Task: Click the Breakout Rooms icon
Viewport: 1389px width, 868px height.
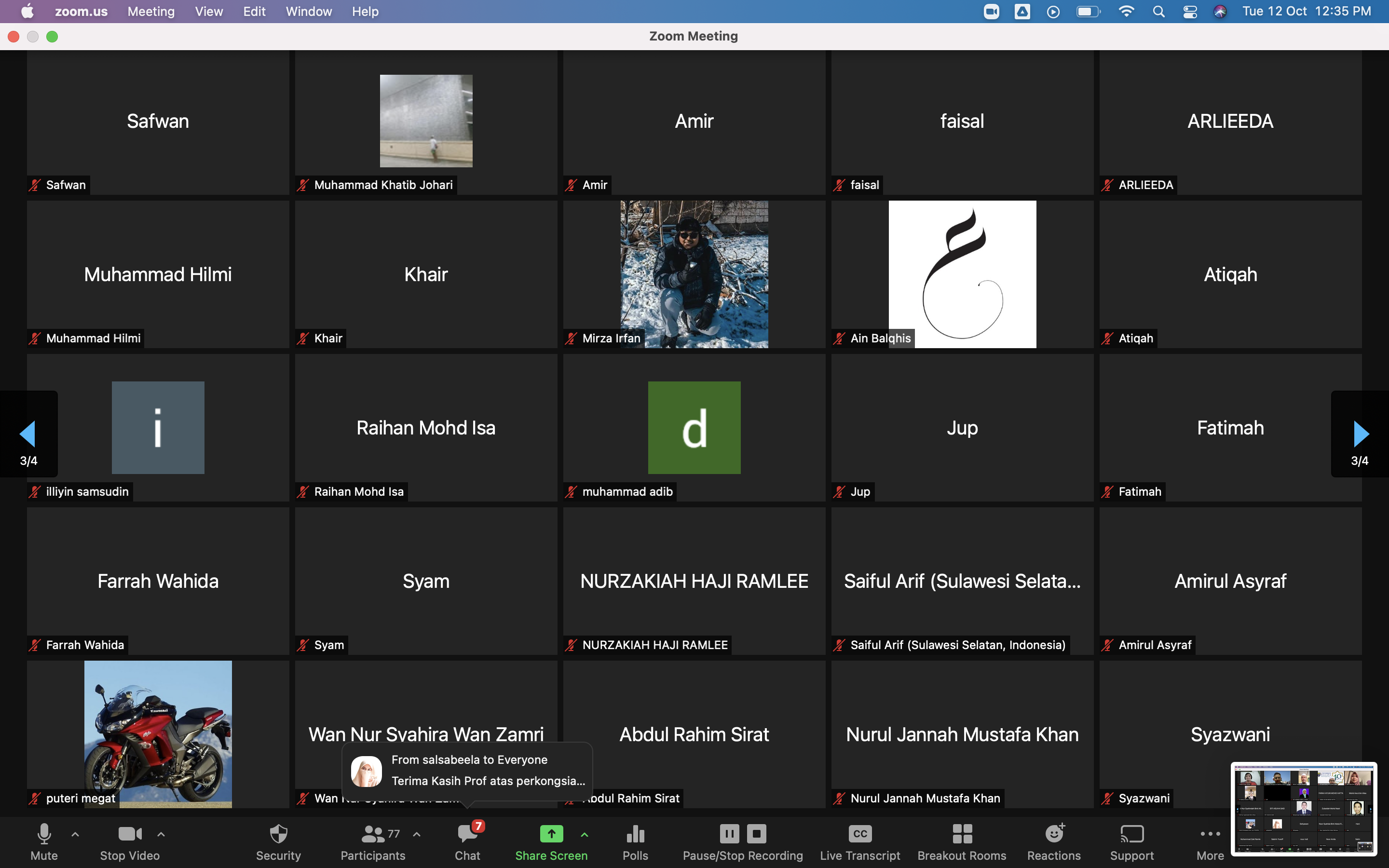Action: click(962, 834)
